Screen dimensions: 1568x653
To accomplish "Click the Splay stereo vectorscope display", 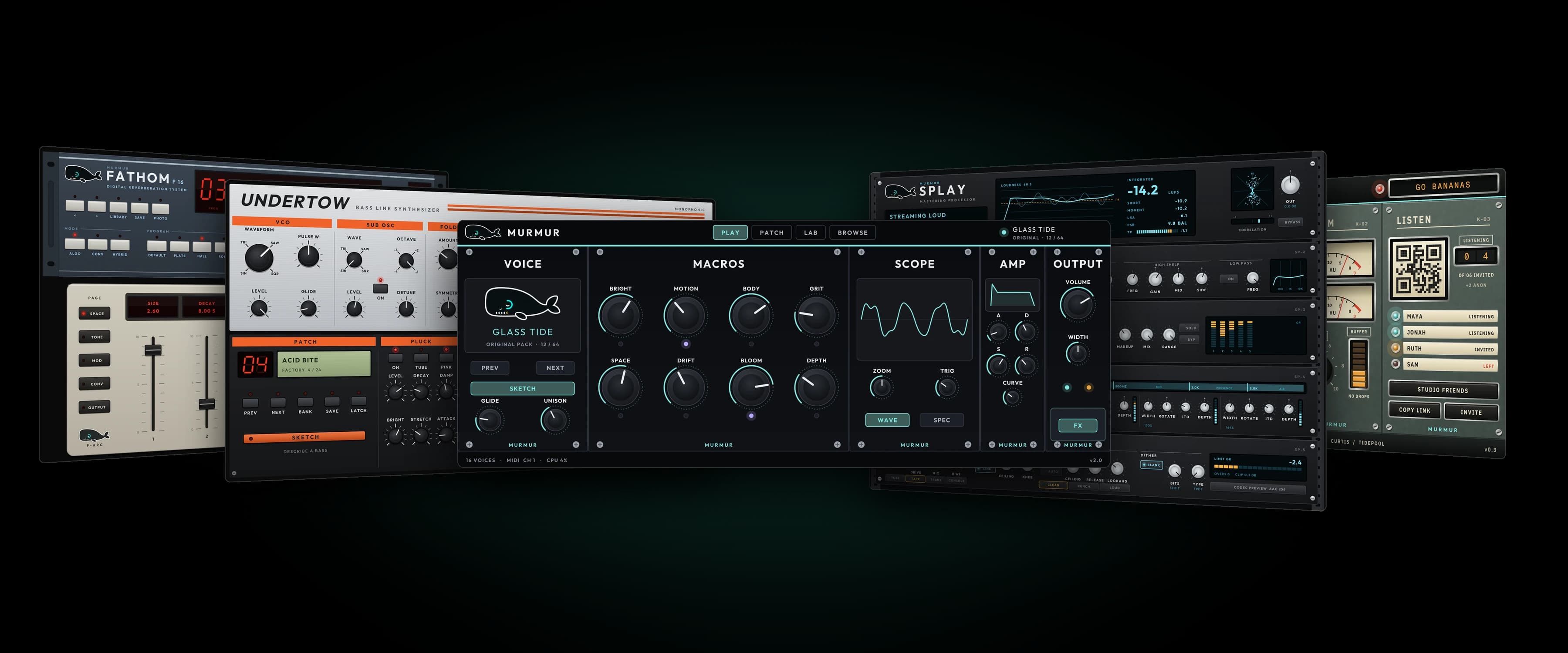I will [x=1252, y=189].
